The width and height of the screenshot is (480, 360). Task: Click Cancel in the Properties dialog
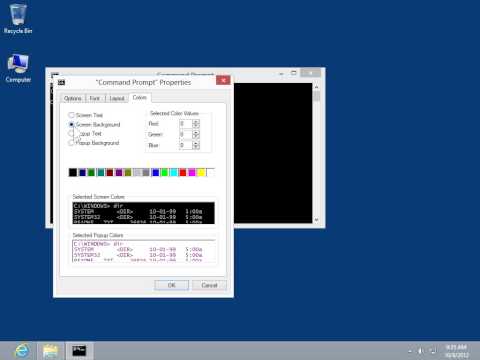(209, 285)
